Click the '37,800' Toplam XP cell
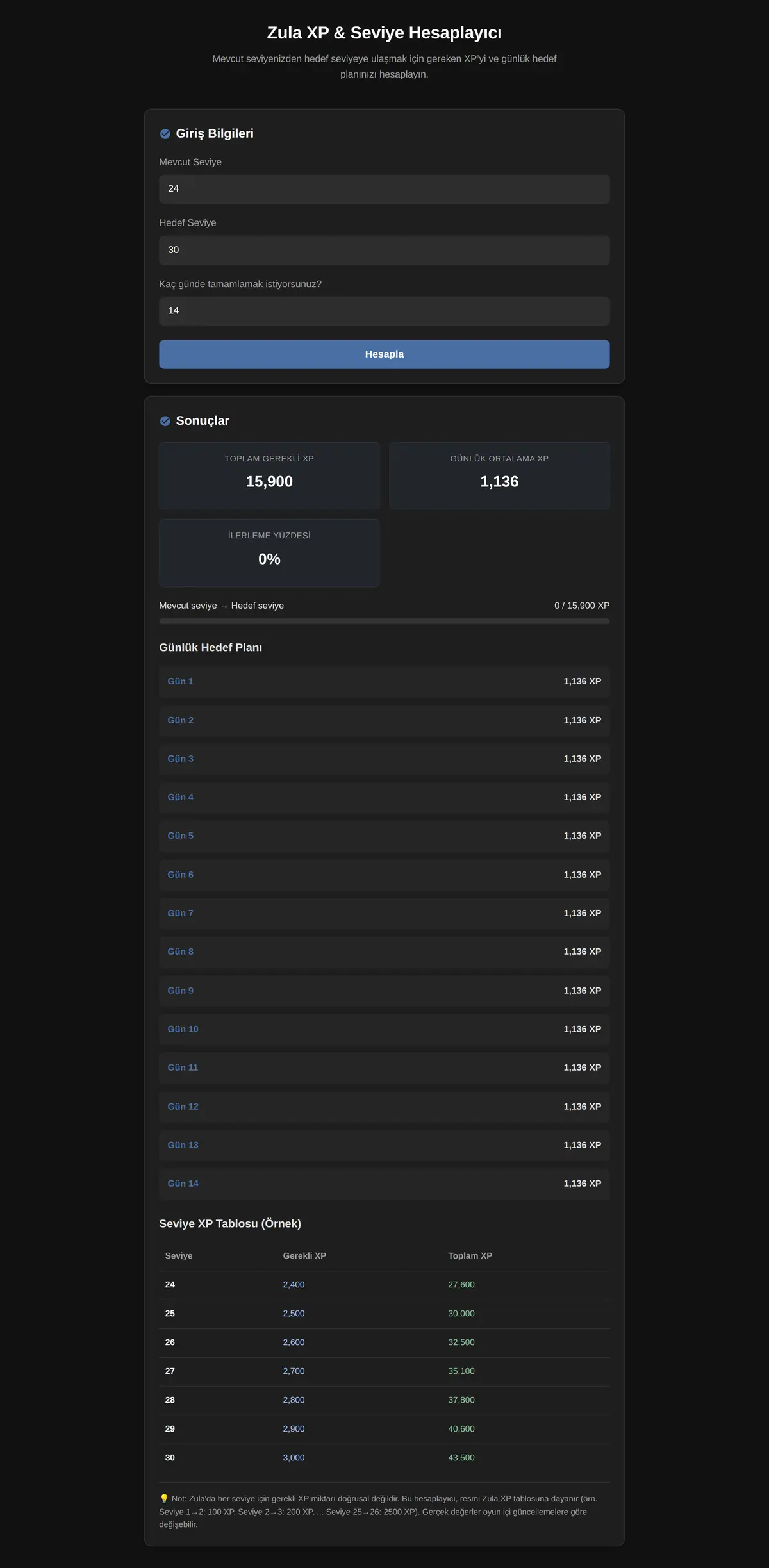This screenshot has width=769, height=1568. tap(461, 1400)
